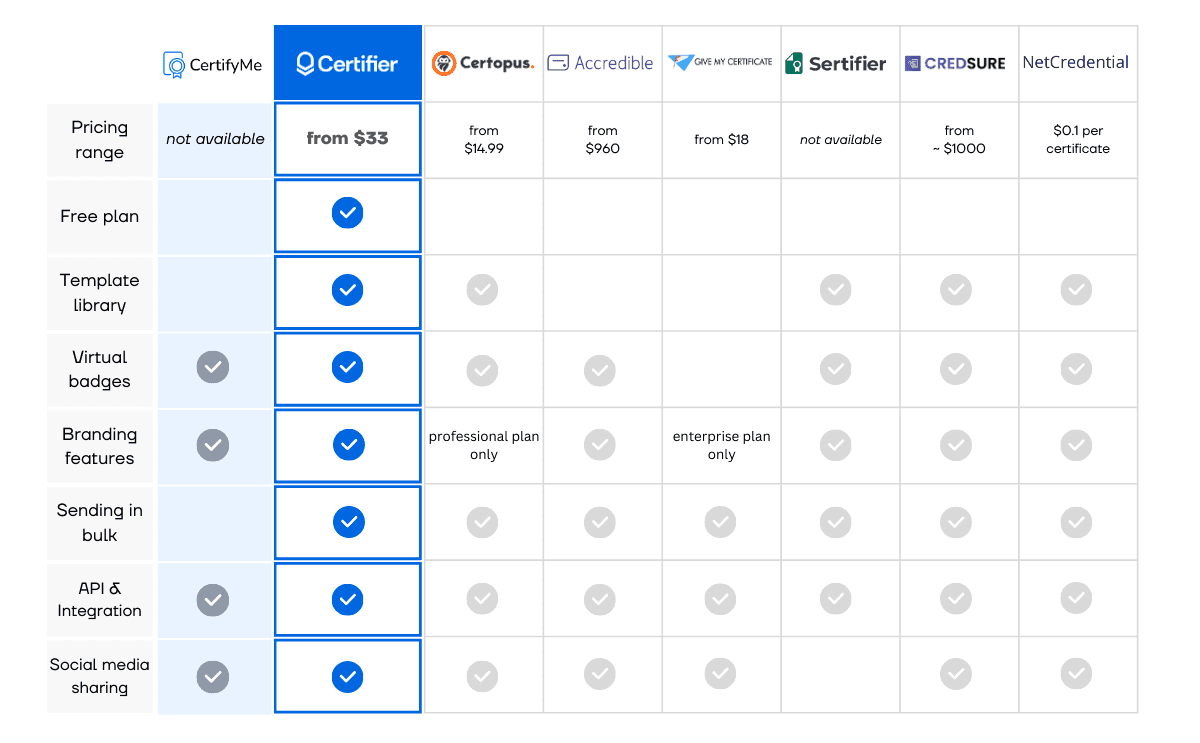The width and height of the screenshot is (1200, 743).
Task: Click NetCredential Social media sharing checkmark
Action: tap(1076, 674)
